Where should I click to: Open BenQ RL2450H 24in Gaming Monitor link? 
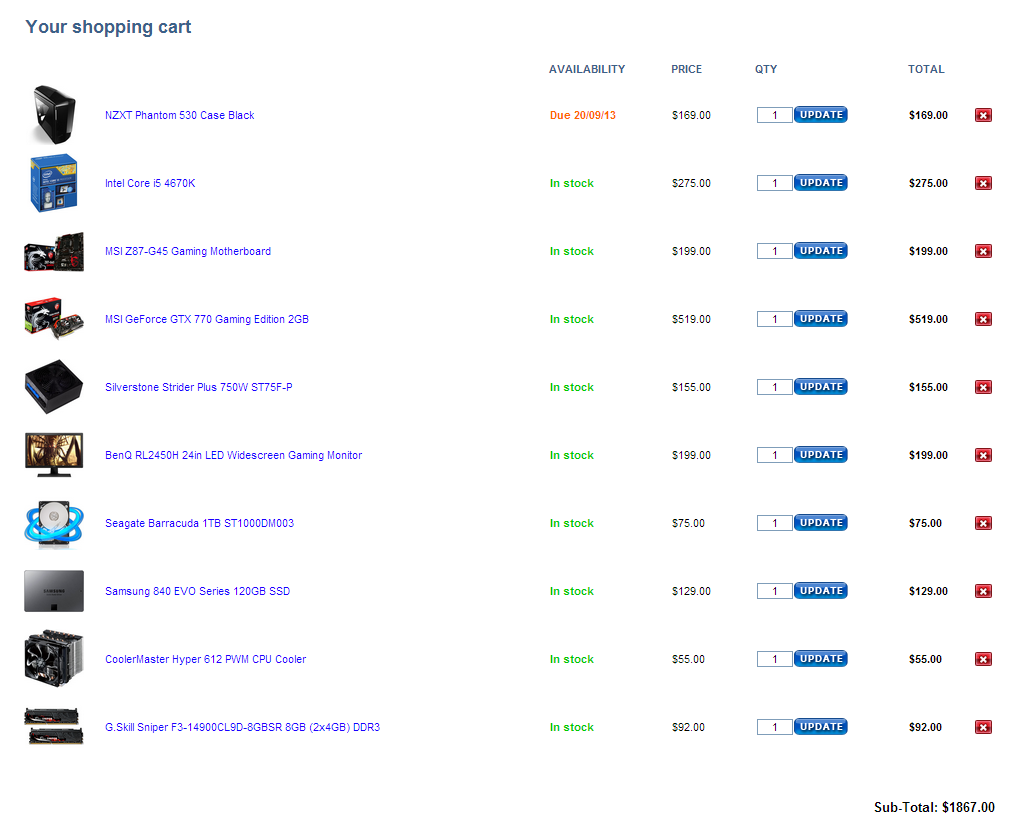pos(233,456)
